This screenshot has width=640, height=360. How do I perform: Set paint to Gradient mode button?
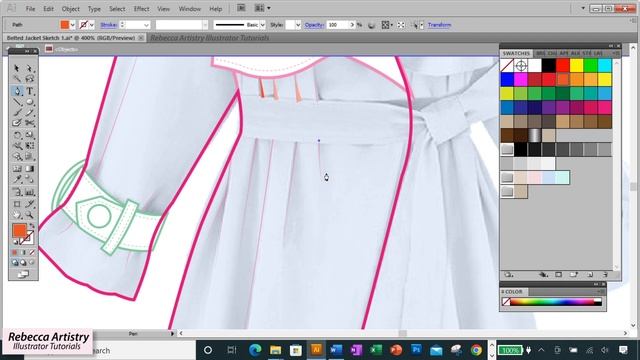tap(23, 253)
